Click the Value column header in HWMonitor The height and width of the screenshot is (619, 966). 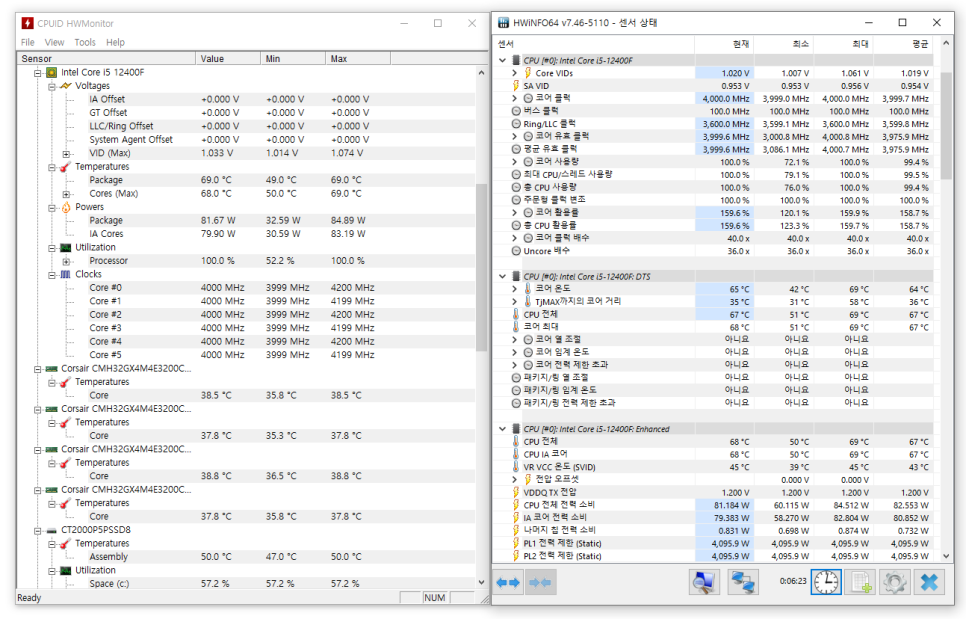[x=228, y=59]
